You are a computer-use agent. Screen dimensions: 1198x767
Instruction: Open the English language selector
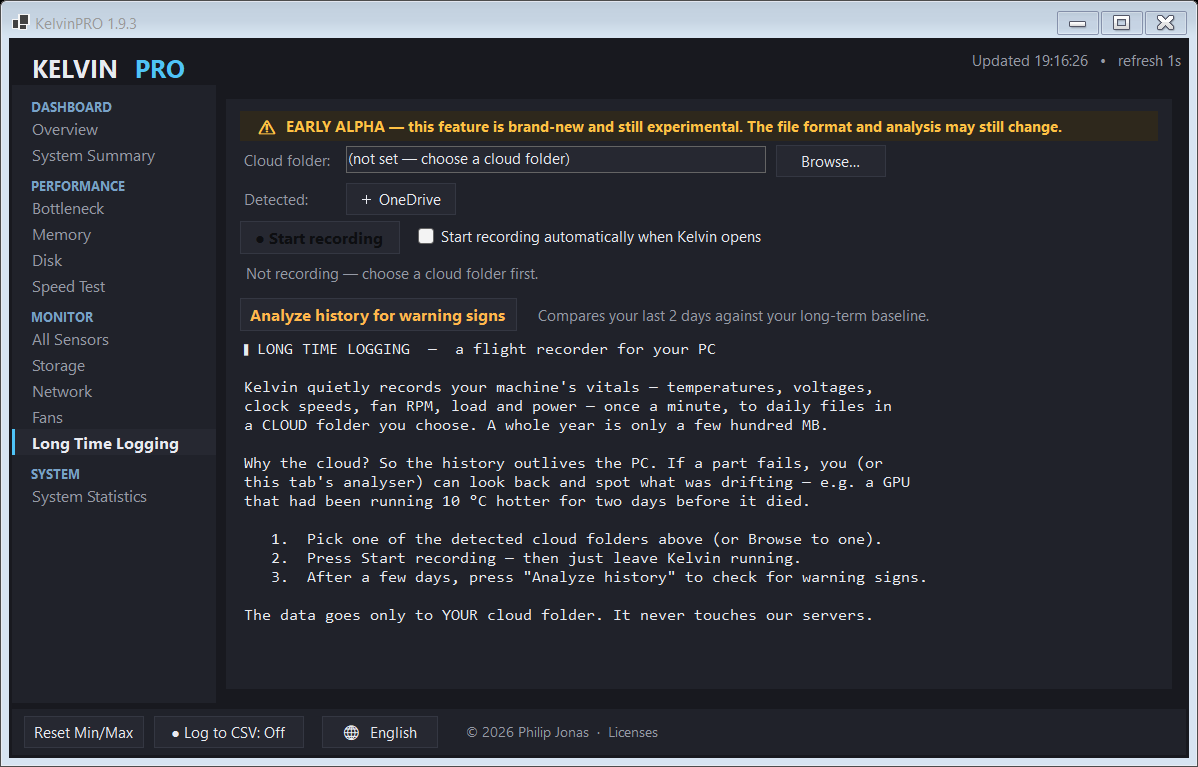point(380,733)
